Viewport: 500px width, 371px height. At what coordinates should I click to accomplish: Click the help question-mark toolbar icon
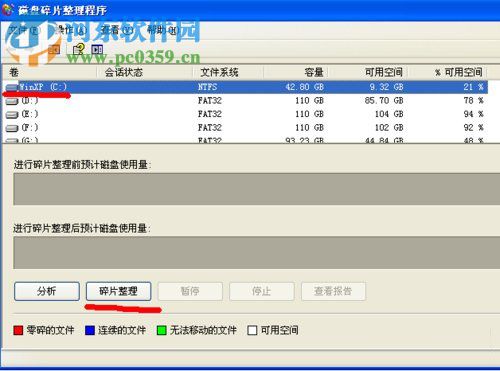[x=79, y=50]
